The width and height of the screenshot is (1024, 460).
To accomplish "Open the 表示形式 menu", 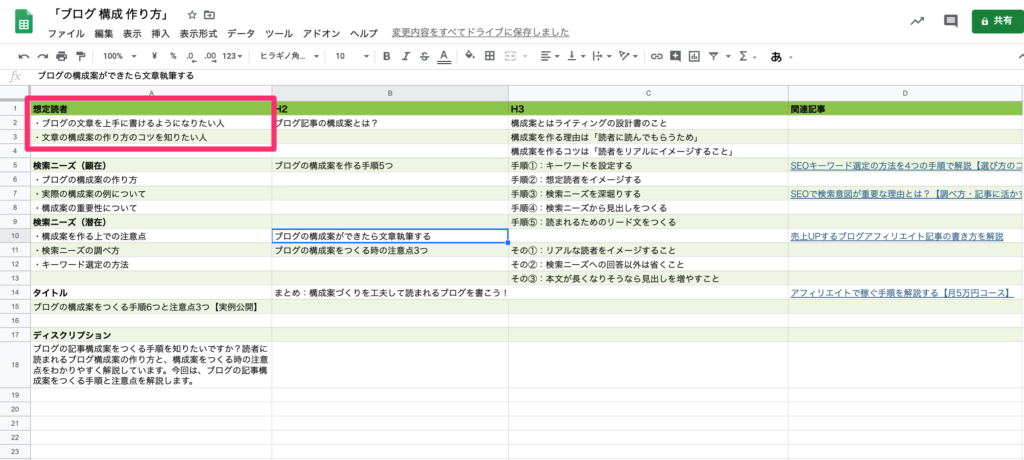I will click(x=199, y=33).
